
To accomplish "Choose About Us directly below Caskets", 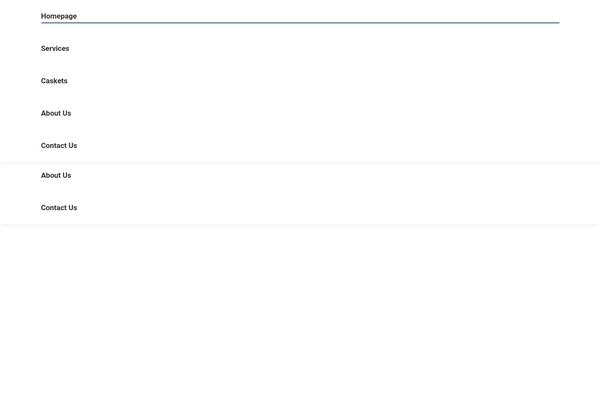I will (x=56, y=113).
